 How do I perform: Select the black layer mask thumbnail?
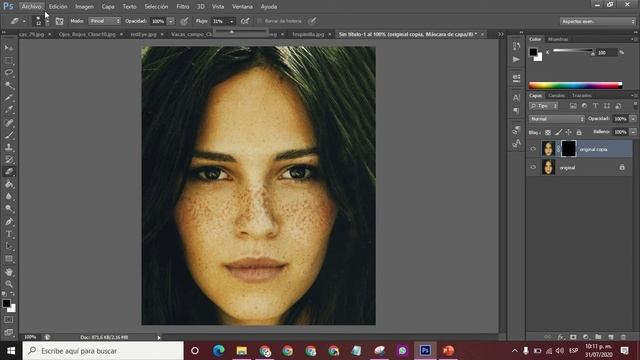click(568, 149)
